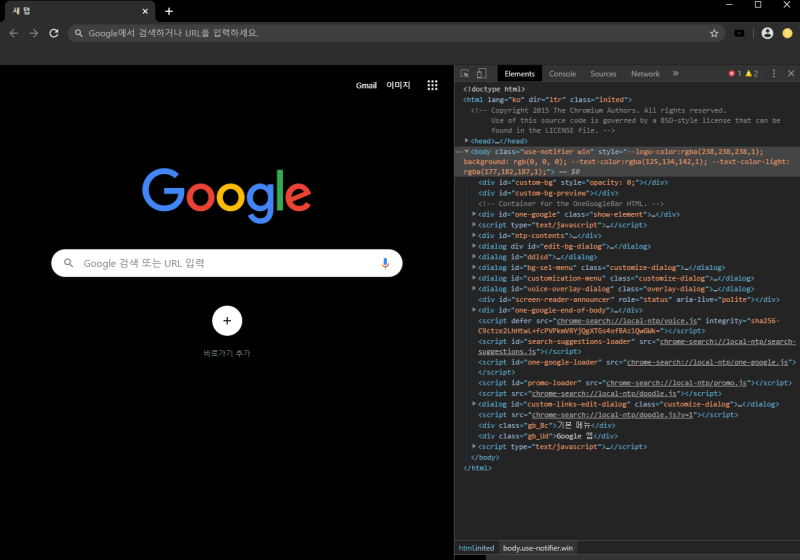800x560 pixels.
Task: Close the DevTools panel
Action: 791,73
